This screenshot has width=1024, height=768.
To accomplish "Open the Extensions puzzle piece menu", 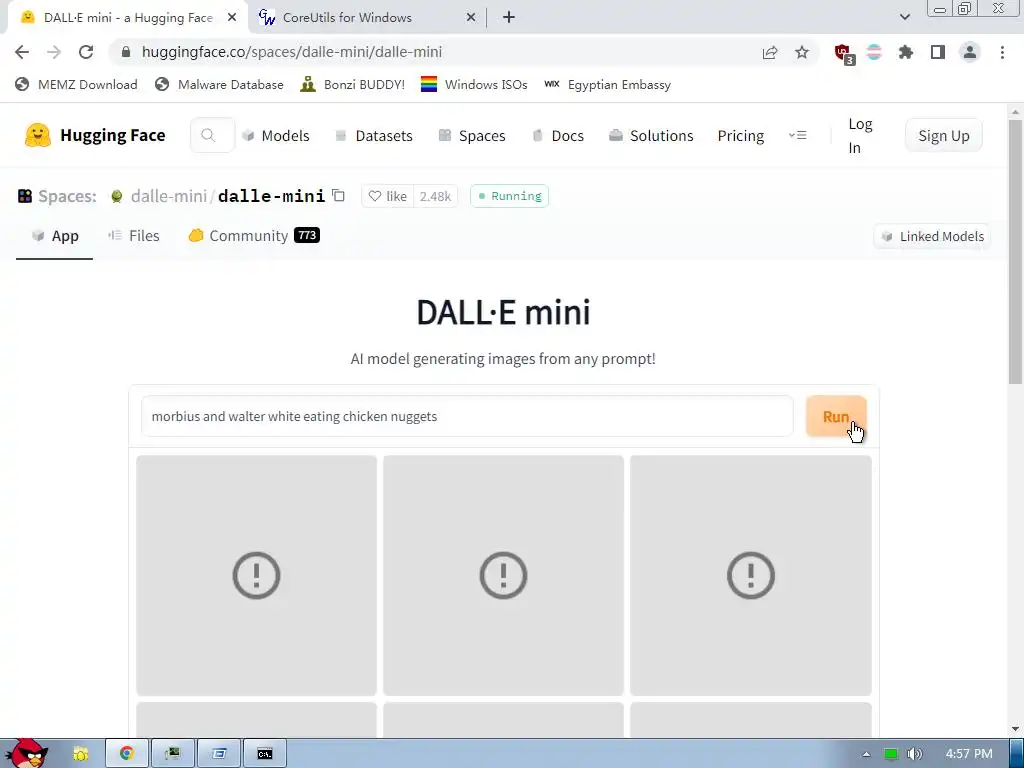I will [x=906, y=52].
